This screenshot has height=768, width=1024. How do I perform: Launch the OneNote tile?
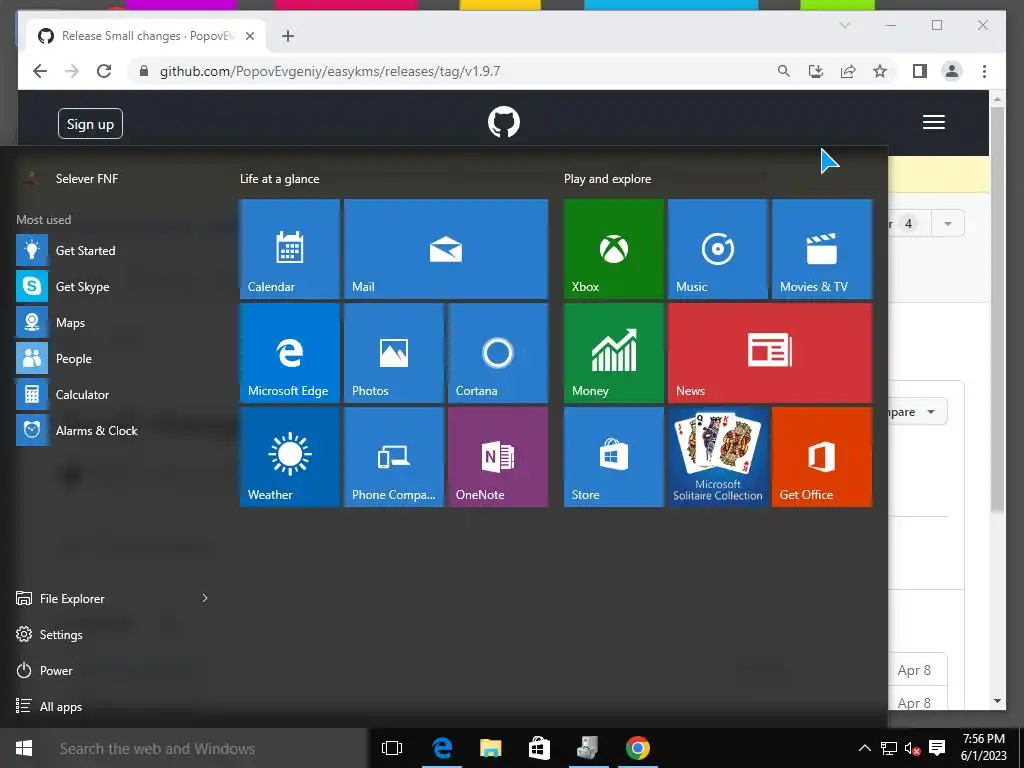click(498, 456)
